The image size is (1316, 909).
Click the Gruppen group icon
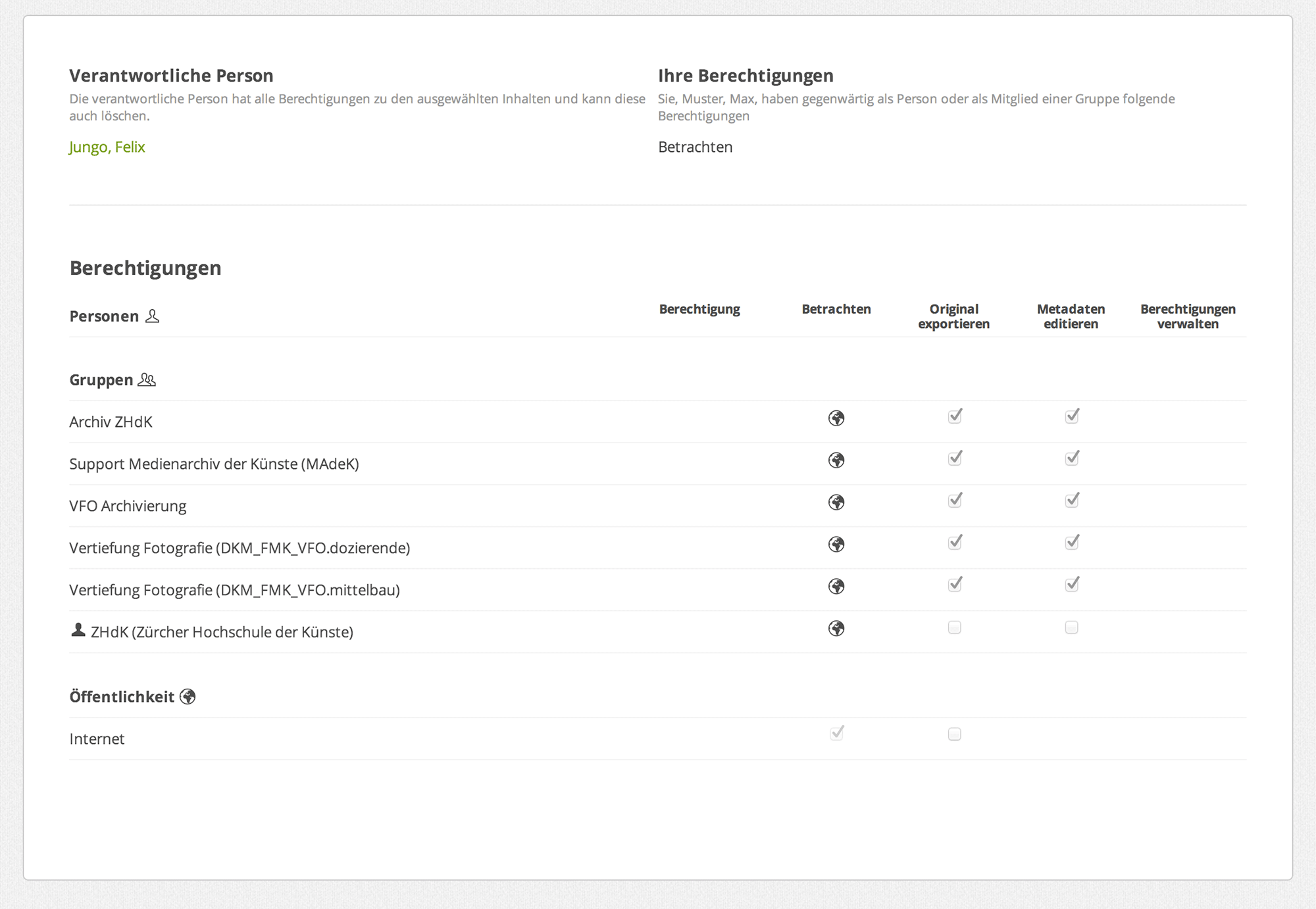[x=147, y=380]
